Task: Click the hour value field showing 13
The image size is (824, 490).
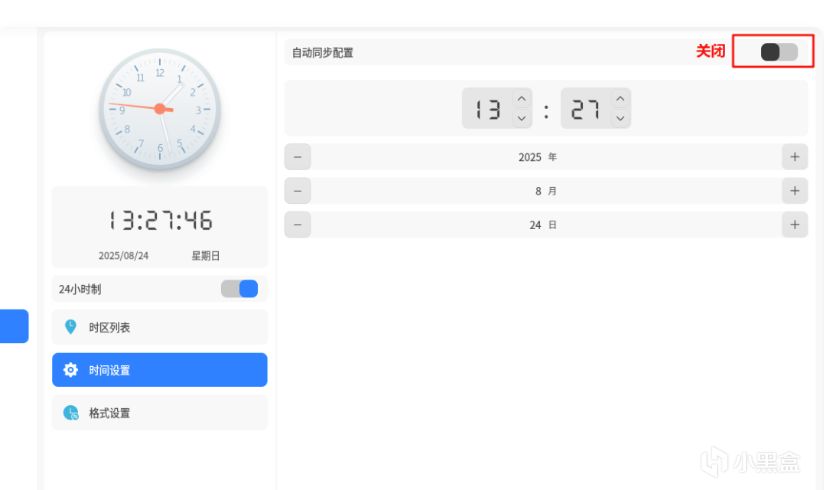Action: pos(487,109)
